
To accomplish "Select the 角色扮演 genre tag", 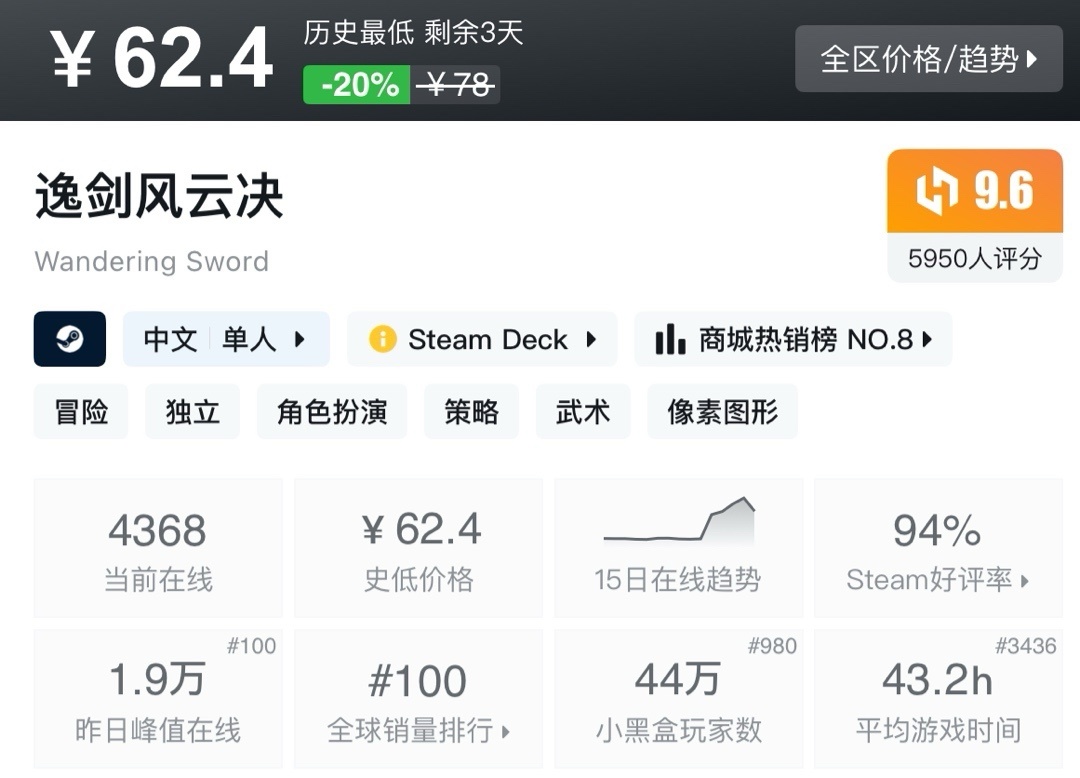I will pos(332,412).
